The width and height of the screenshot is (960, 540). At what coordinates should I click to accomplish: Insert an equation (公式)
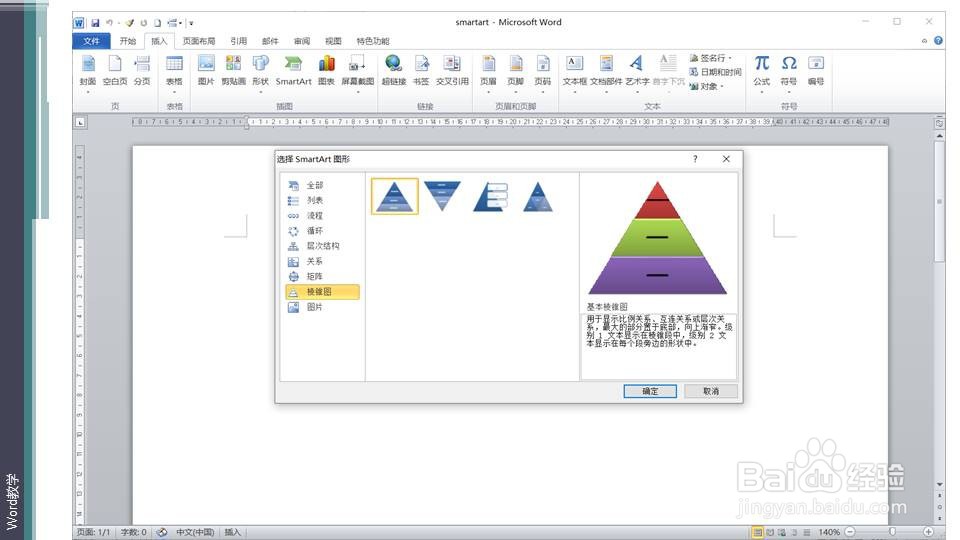tap(762, 72)
